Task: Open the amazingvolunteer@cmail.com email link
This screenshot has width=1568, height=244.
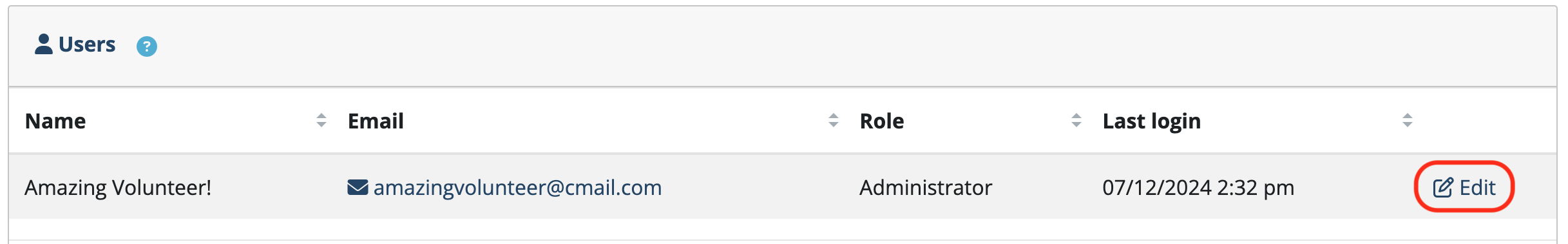Action: click(x=517, y=188)
